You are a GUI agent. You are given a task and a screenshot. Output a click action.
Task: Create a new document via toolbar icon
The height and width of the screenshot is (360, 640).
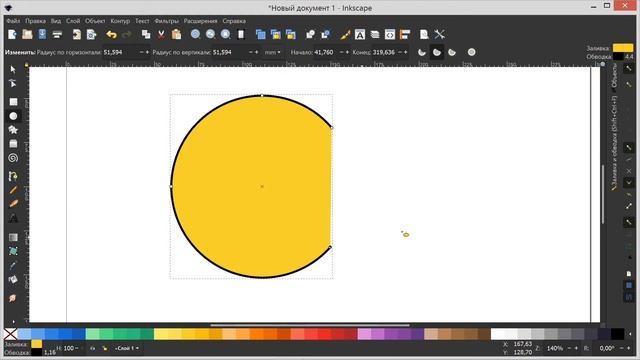click(12, 35)
